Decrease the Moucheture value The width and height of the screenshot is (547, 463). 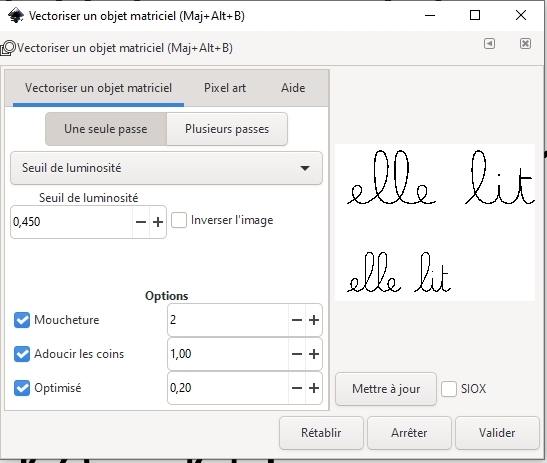(297, 320)
